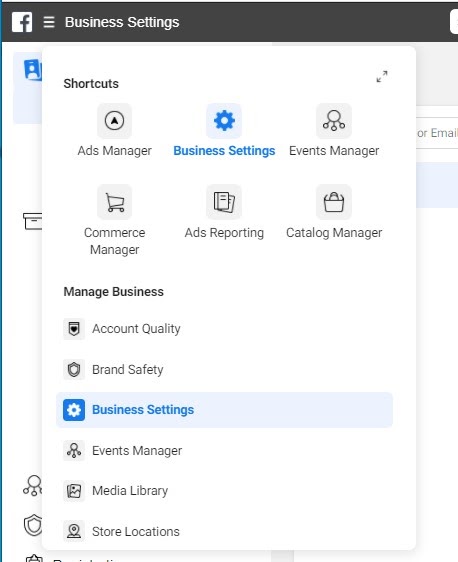The image size is (458, 562).
Task: Toggle the hamburger menu icon
Action: point(49,22)
